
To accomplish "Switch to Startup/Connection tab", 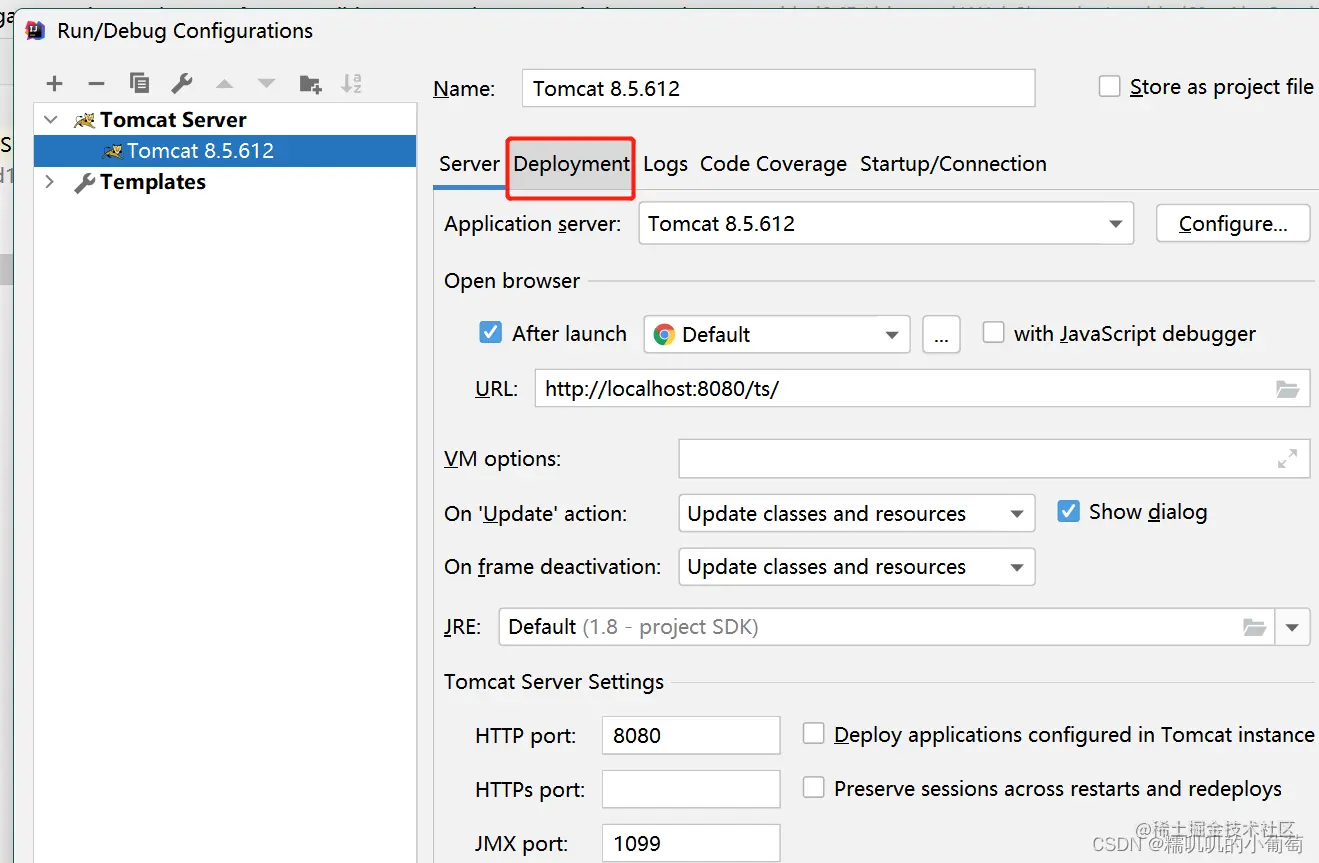I will (x=953, y=164).
